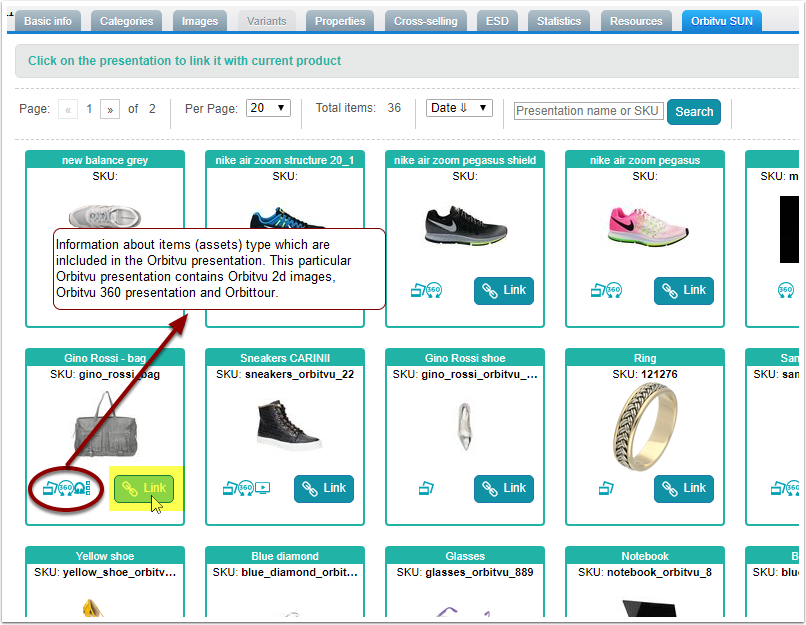Click the grey Gino Rossi bag thumbnail
806x625 pixels.
point(106,425)
